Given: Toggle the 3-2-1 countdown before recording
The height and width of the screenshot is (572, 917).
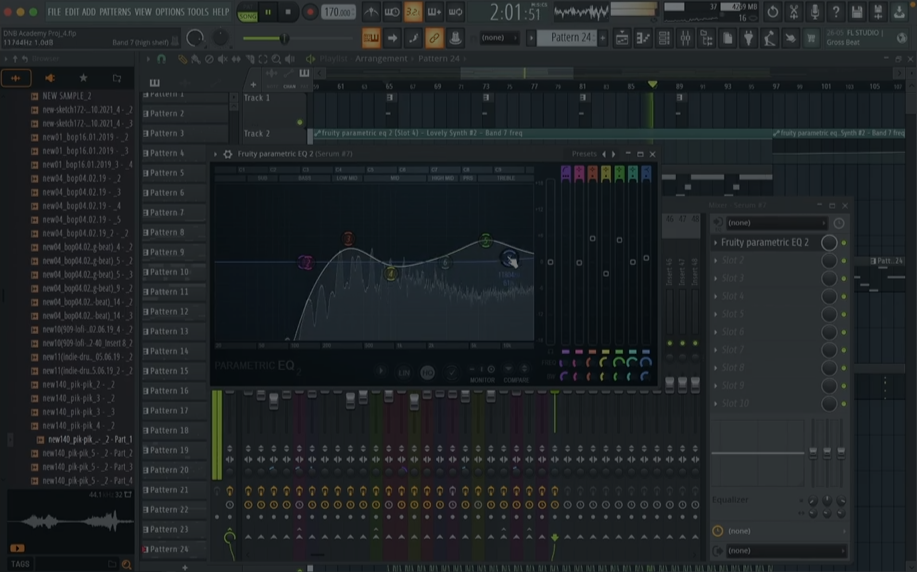Looking at the screenshot, I should click(413, 12).
